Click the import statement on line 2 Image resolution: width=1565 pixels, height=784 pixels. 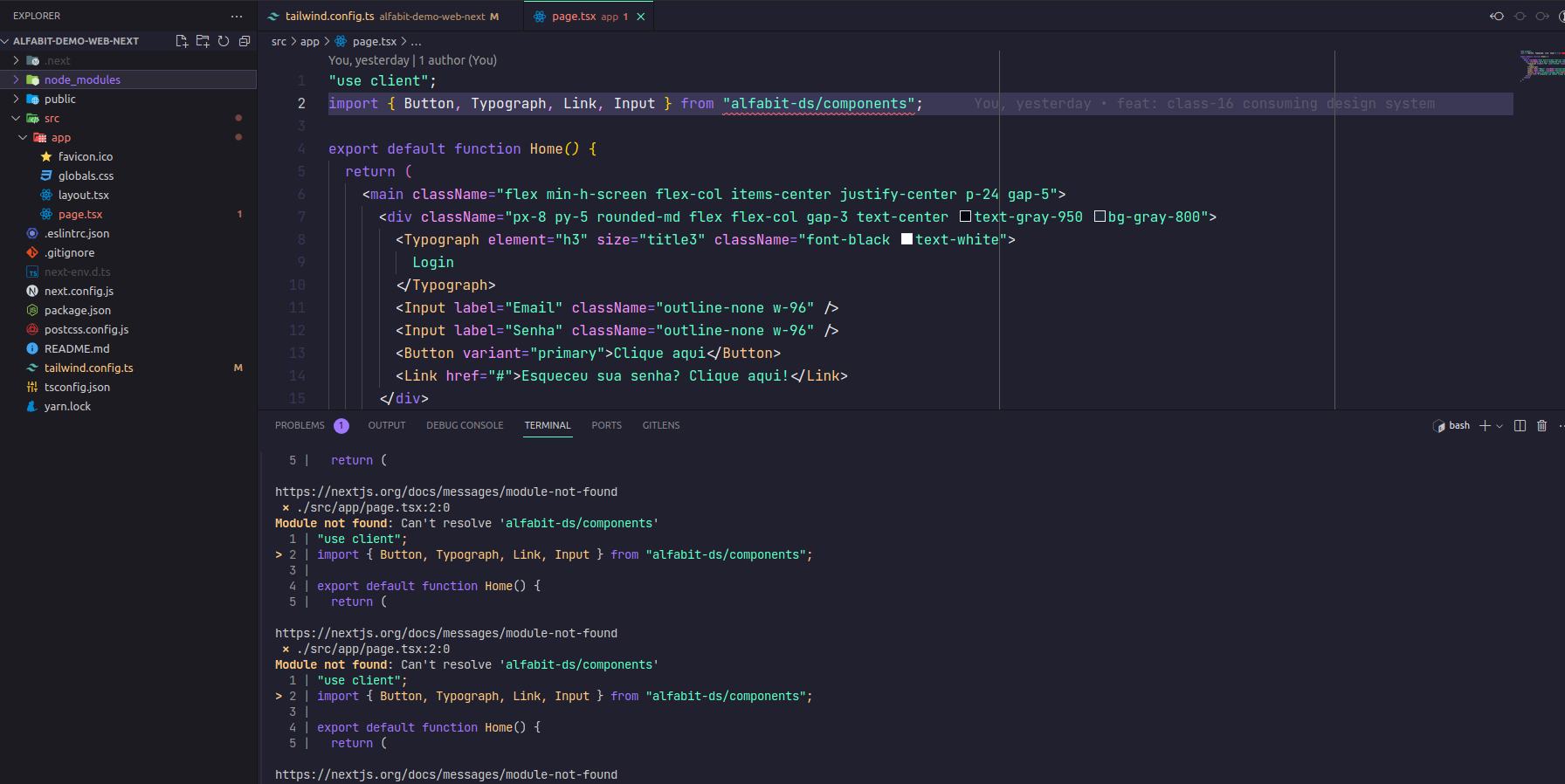[625, 104]
